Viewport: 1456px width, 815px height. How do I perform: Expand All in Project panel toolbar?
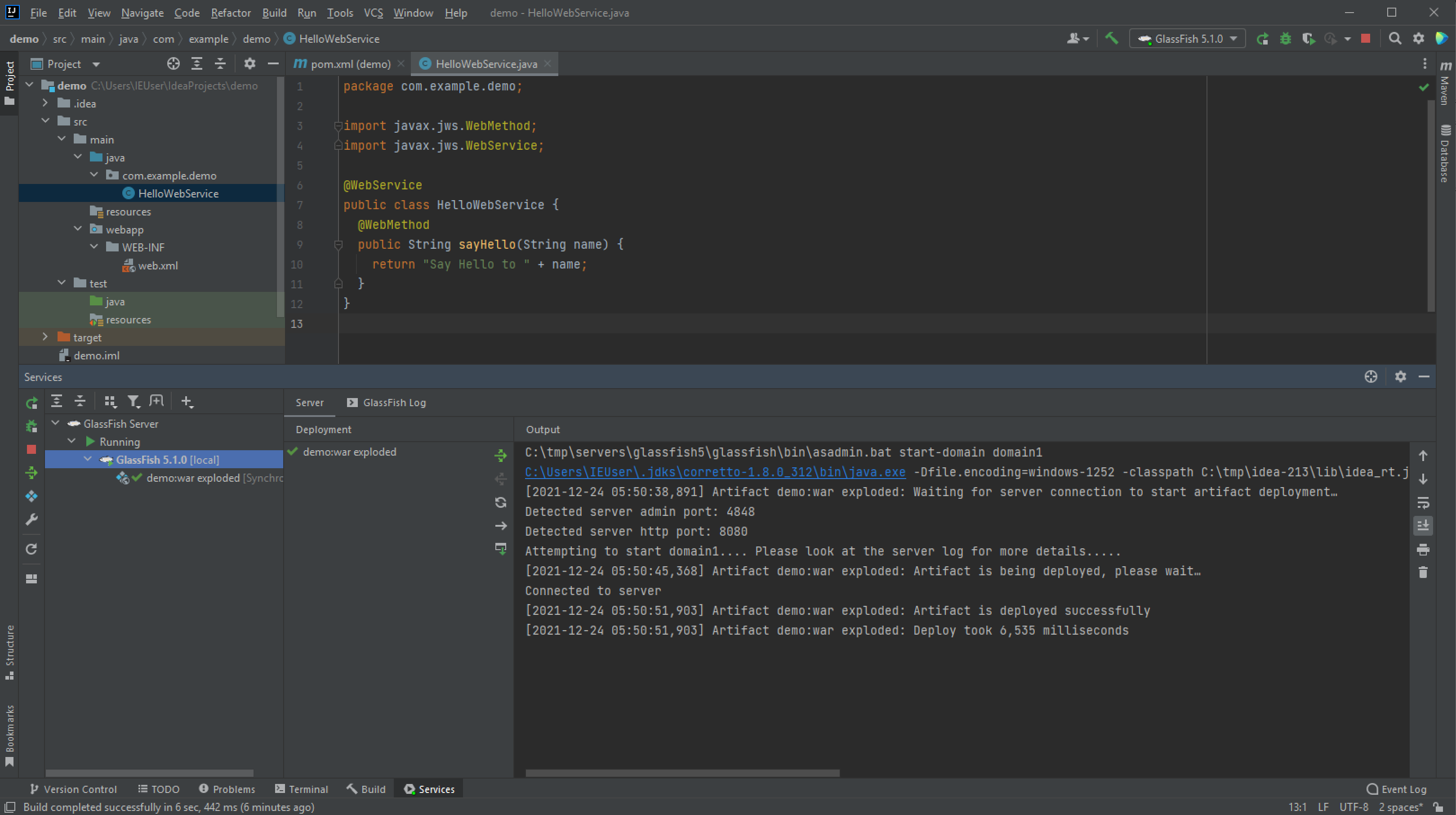click(197, 64)
